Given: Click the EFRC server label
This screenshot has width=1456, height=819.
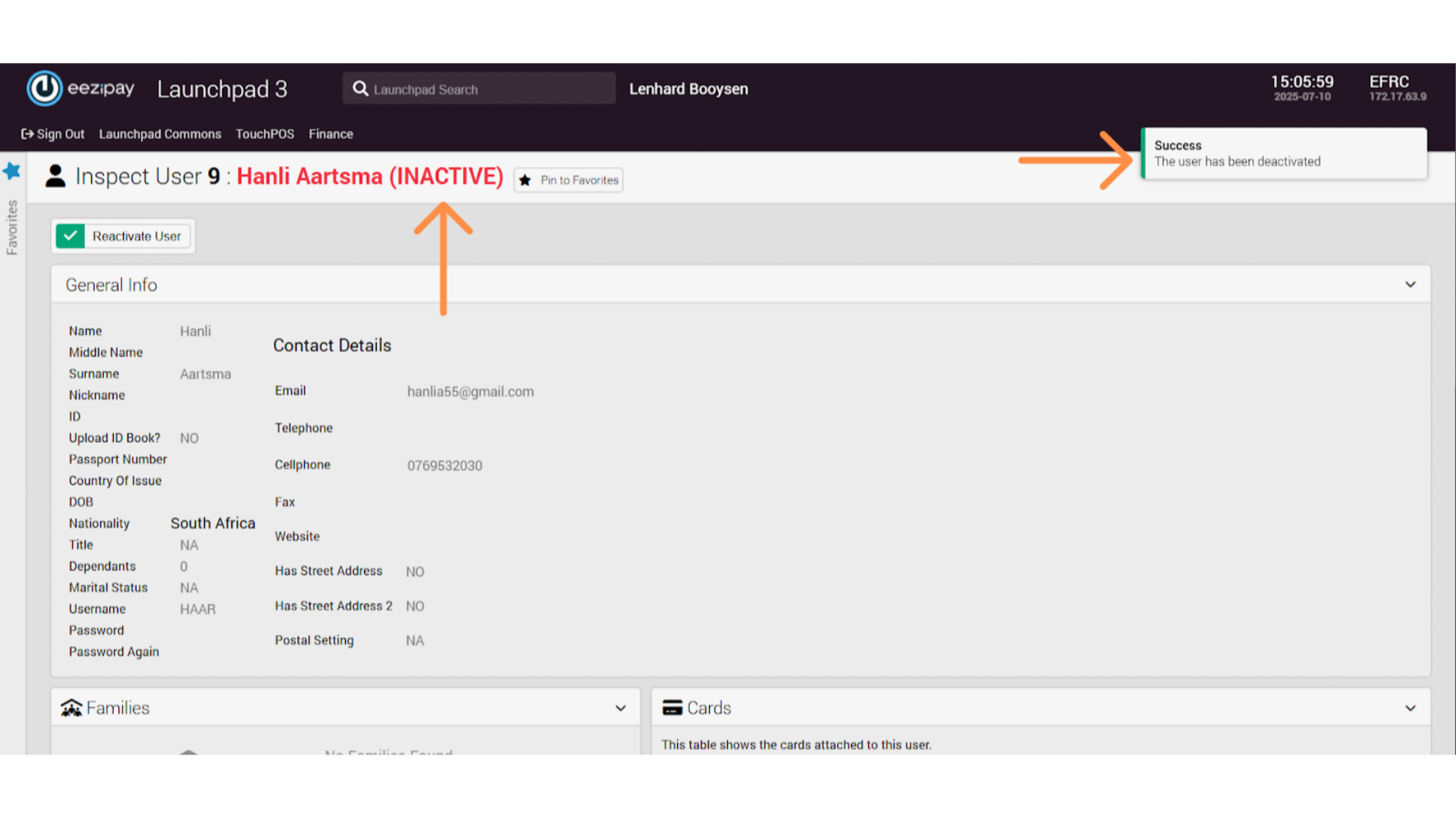Looking at the screenshot, I should click(1389, 82).
